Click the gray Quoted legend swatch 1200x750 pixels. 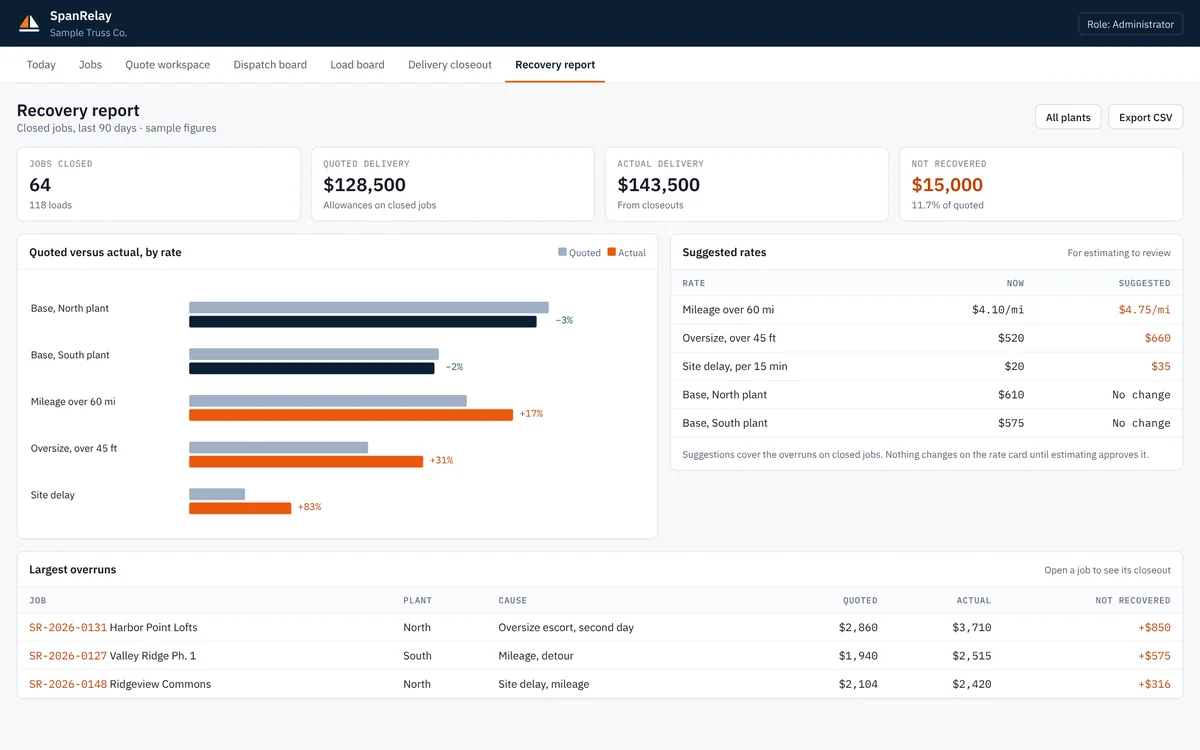pyautogui.click(x=563, y=252)
